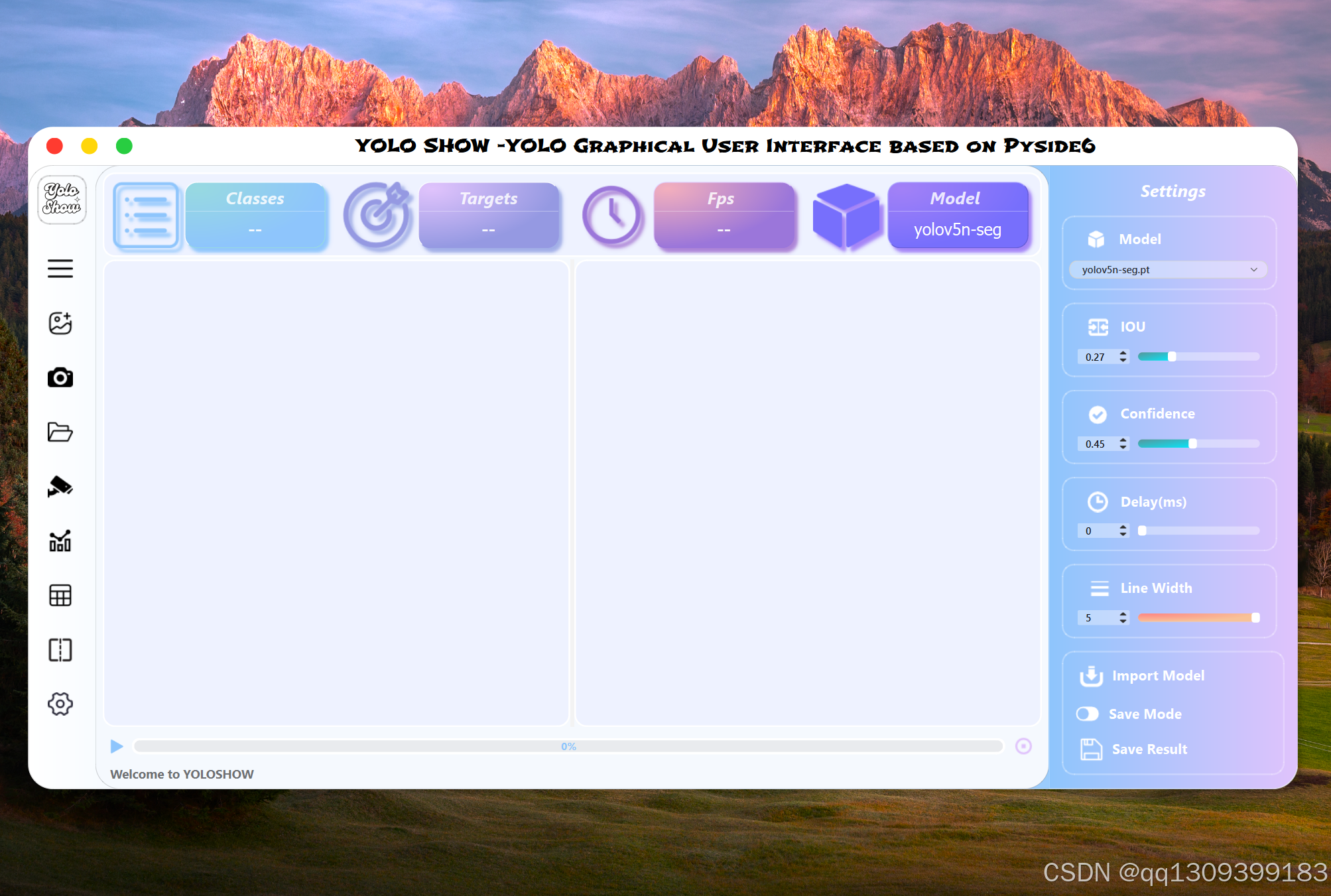
Task: Click the surveillance camera stream icon
Action: 60,486
